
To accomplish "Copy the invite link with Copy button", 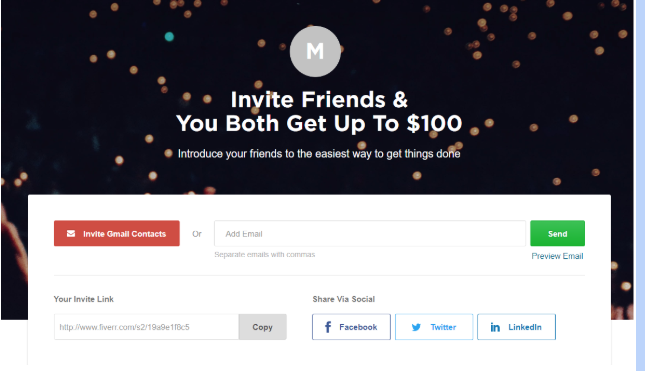I will click(x=262, y=327).
